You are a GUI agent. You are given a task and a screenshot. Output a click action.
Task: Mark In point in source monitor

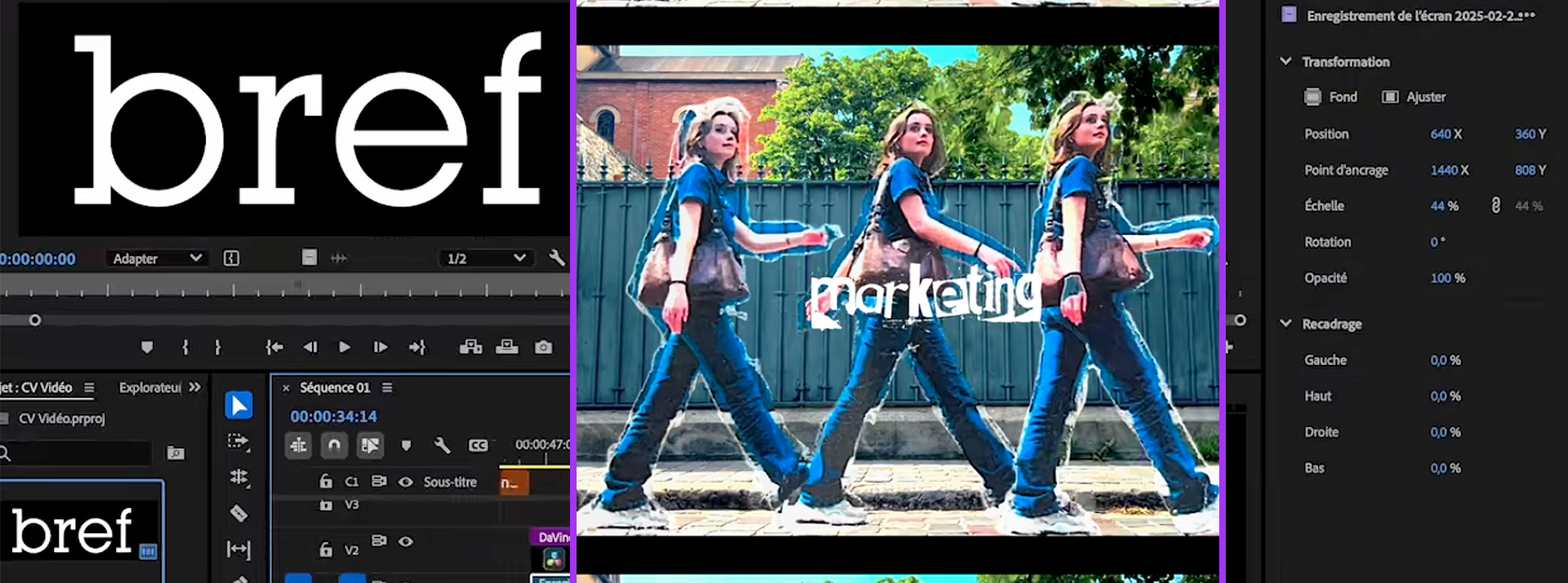(185, 347)
